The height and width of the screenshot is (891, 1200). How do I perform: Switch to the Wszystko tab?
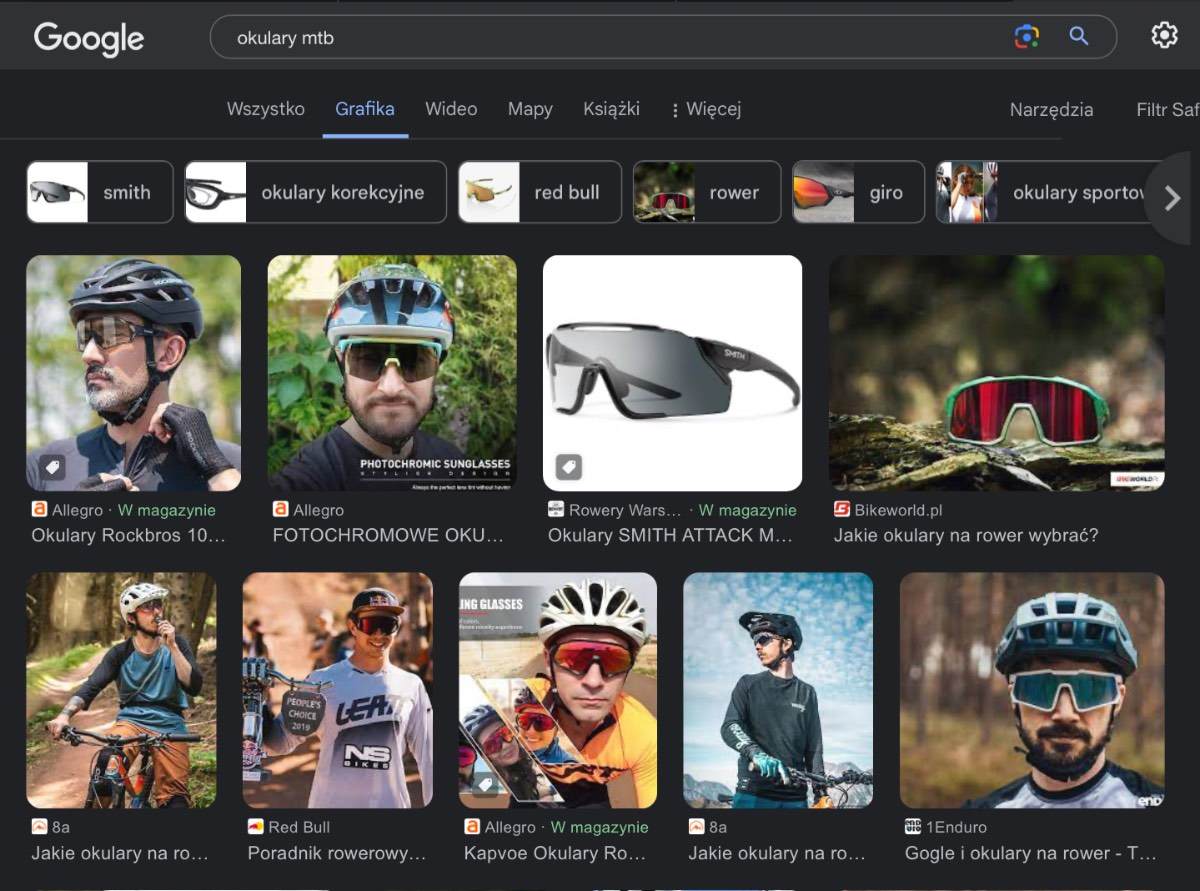[266, 109]
